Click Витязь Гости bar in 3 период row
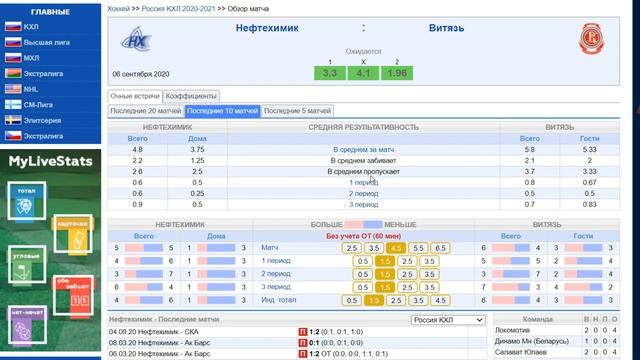The width and height of the screenshot is (640, 360). pos(583,287)
